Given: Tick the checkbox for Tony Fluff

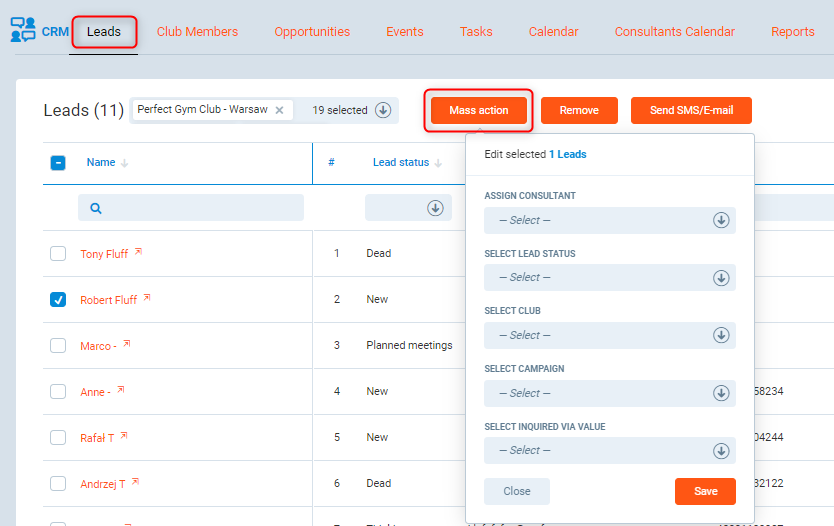Looking at the screenshot, I should click(x=58, y=254).
